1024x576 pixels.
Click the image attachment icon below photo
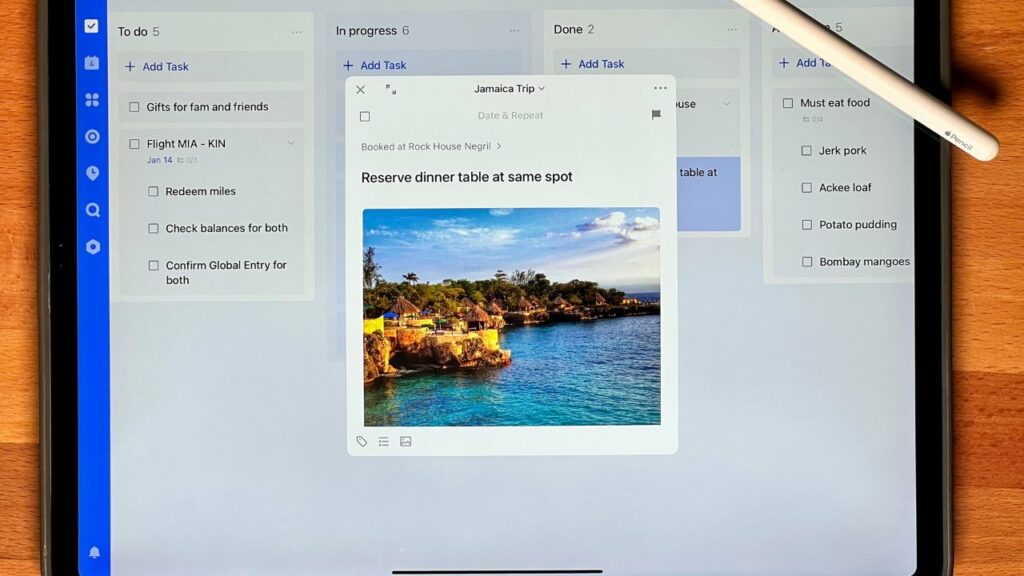[x=406, y=441]
